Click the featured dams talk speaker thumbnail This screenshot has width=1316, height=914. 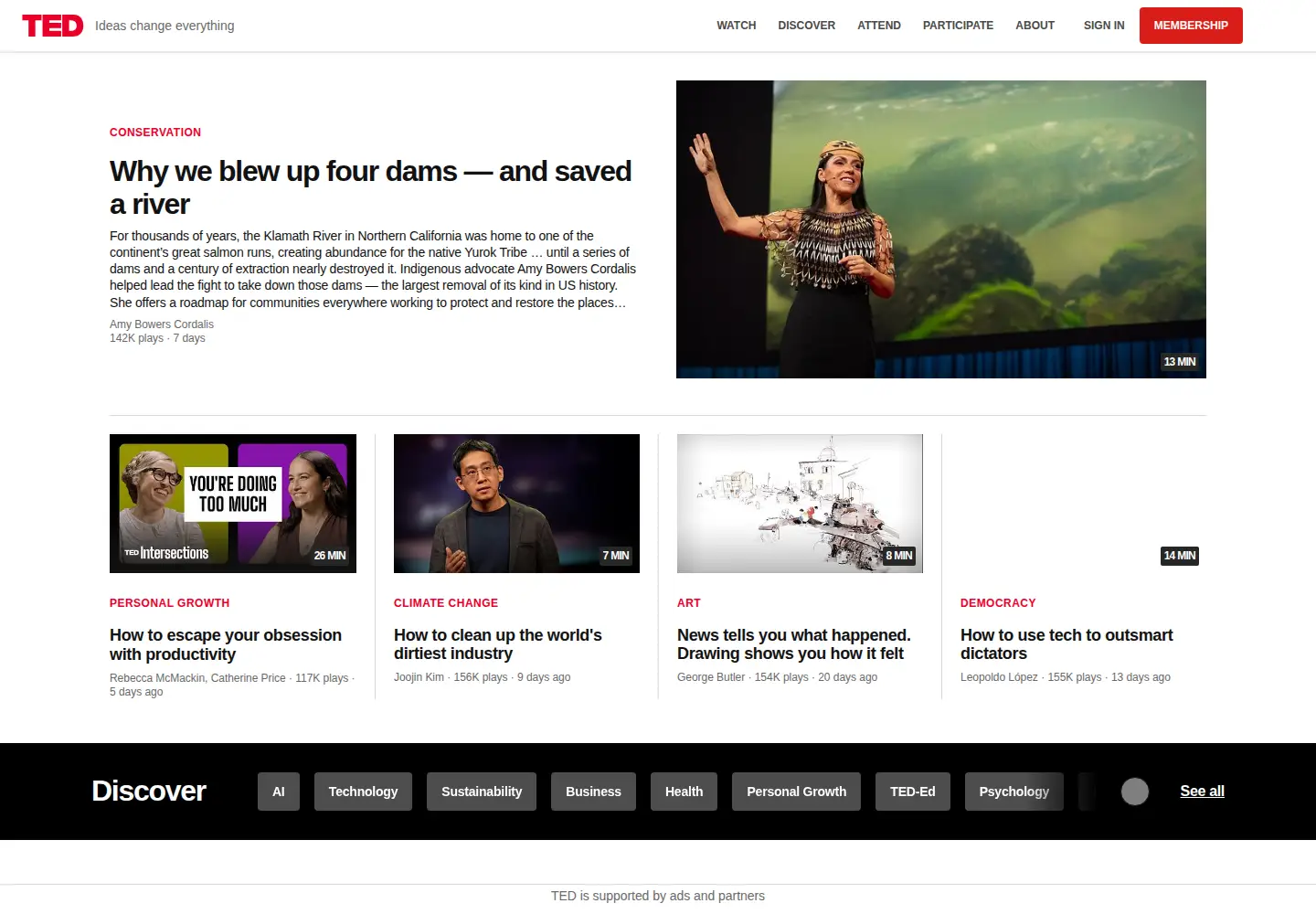[941, 229]
